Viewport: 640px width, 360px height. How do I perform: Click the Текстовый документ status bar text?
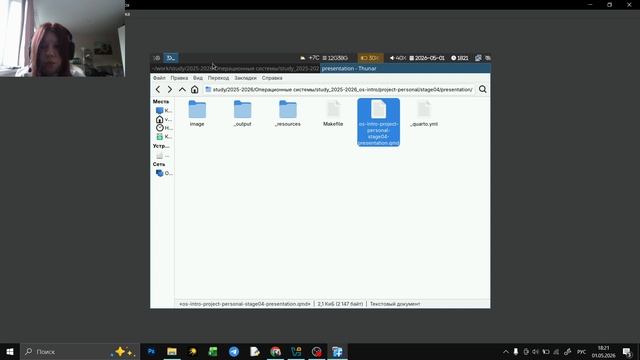click(395, 304)
